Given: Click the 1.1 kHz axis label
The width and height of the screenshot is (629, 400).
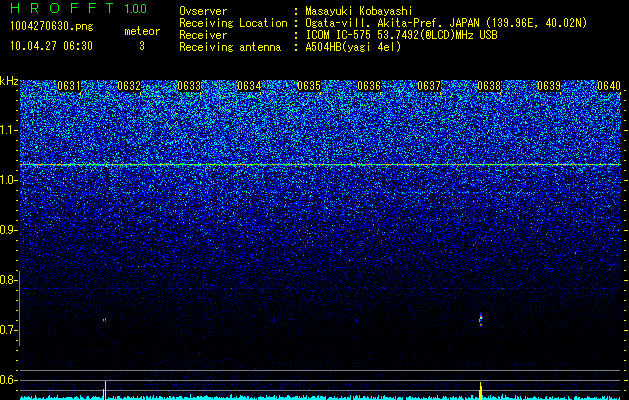Looking at the screenshot, I should point(9,130).
